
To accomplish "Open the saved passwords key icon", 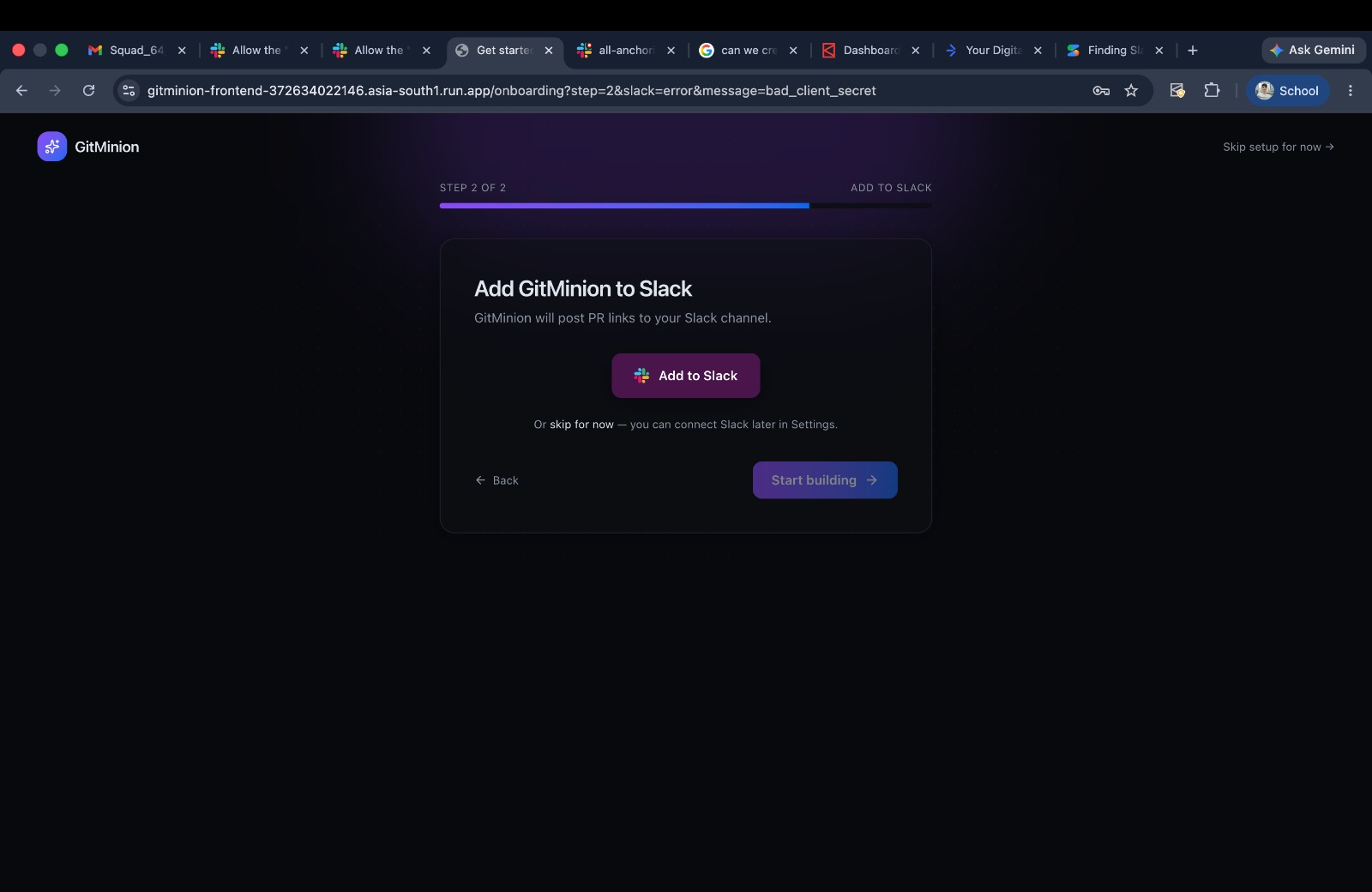I will point(1101,90).
